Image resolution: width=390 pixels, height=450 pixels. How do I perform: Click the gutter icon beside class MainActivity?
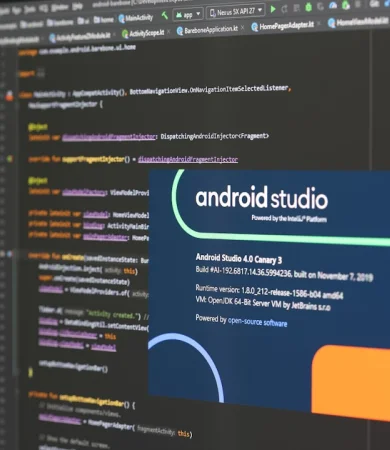(x=9, y=96)
